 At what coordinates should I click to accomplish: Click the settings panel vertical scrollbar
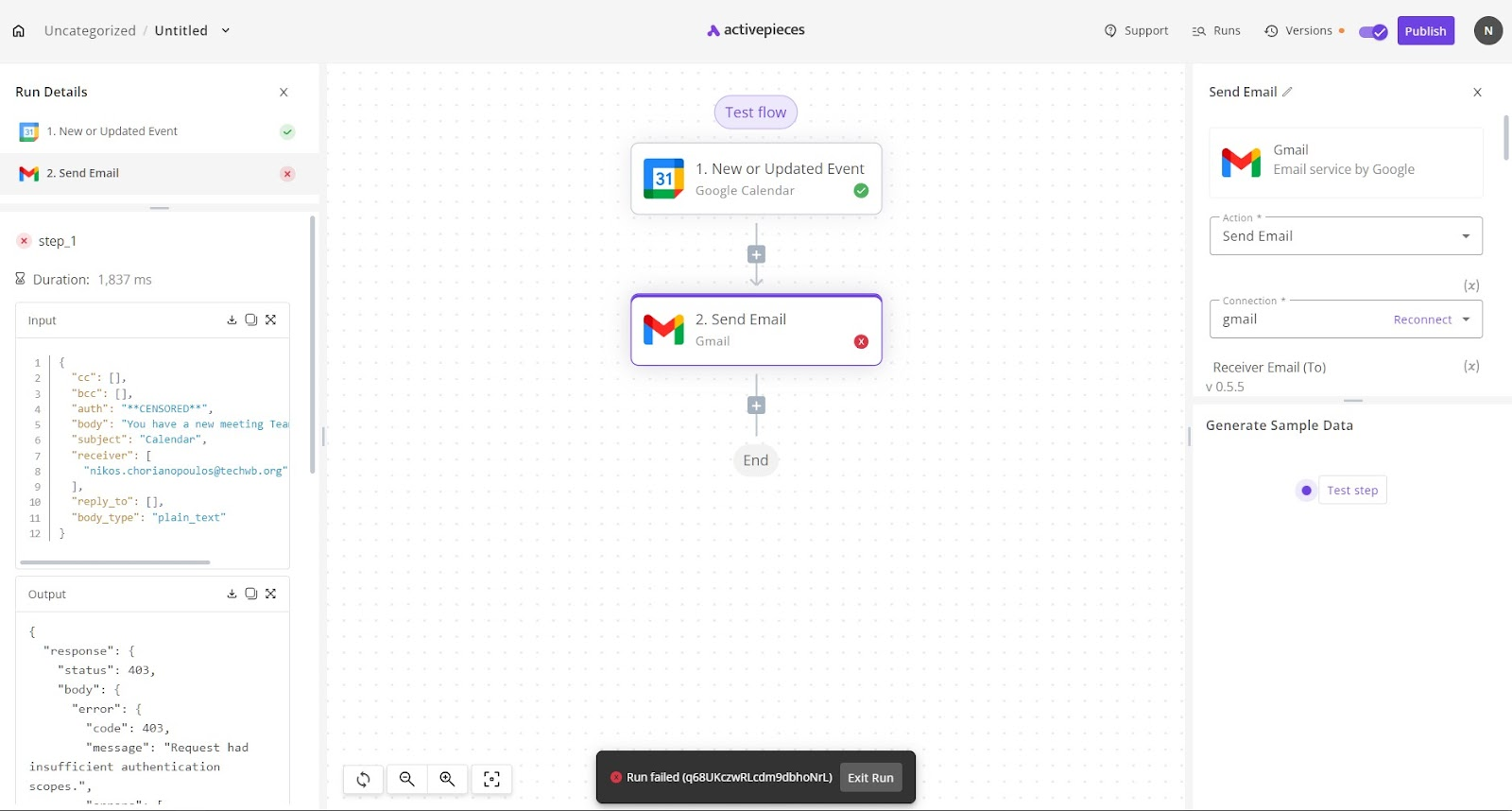point(1506,138)
